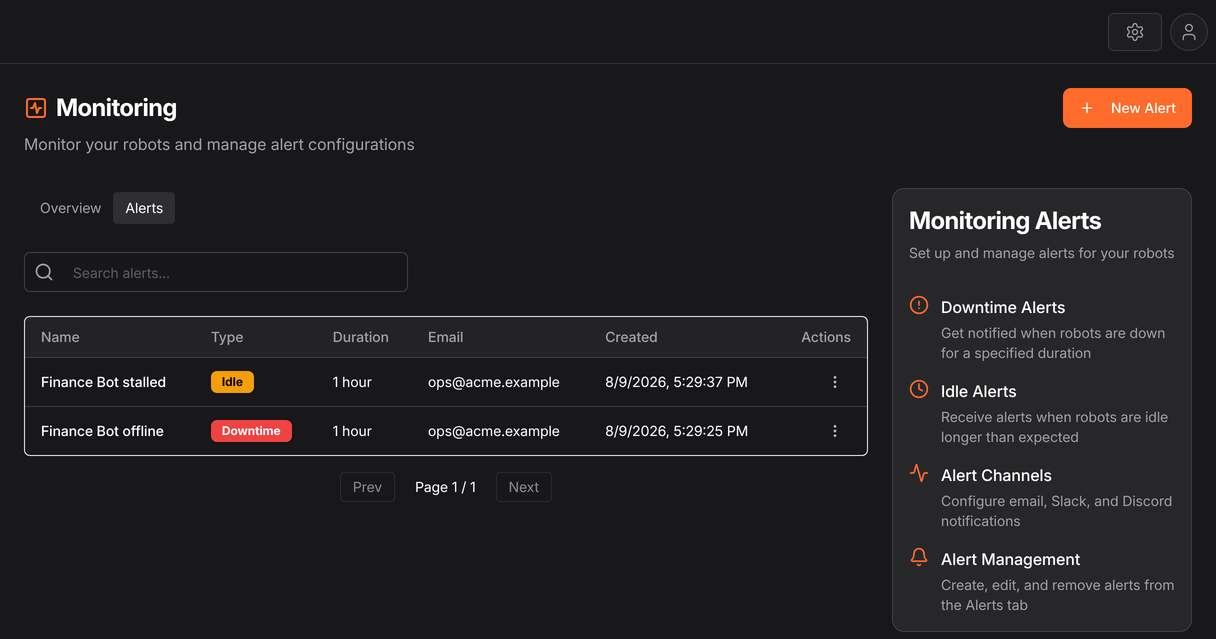Click the Created column header
1216x639 pixels.
click(631, 337)
